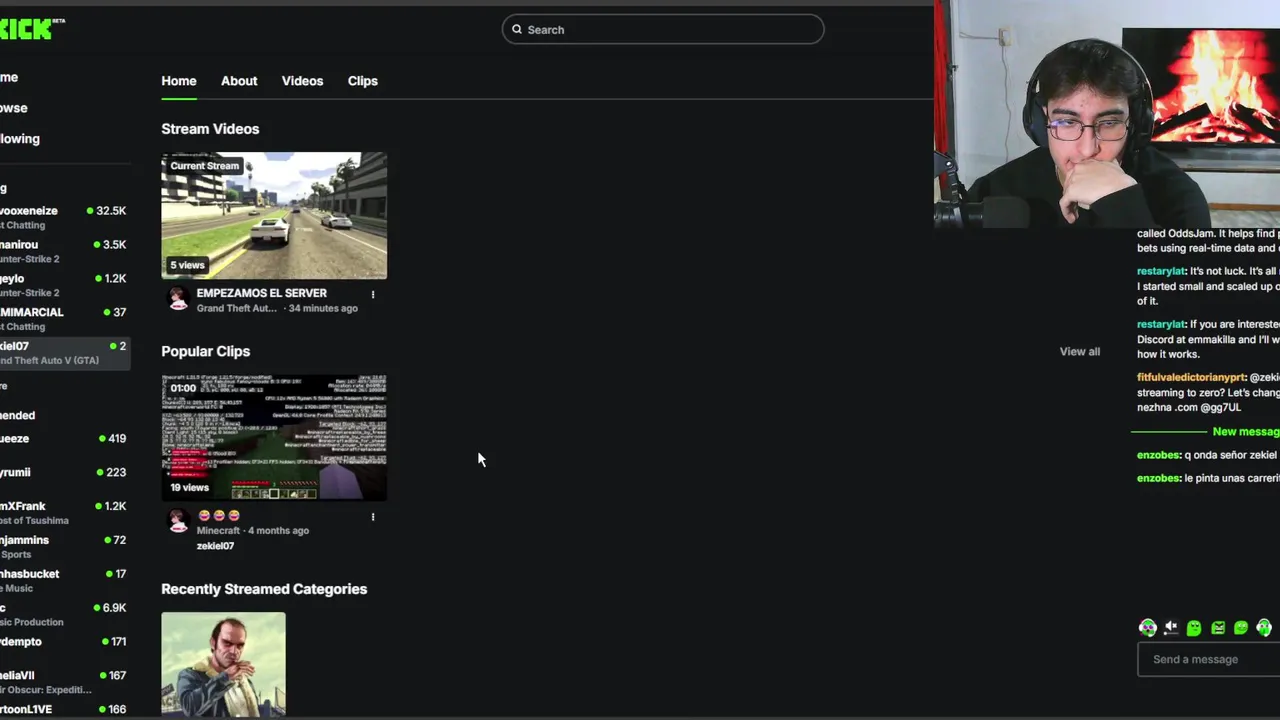Open the Ghost of Tsushima channel in the sidebar
This screenshot has height=720, width=1280.
[64, 512]
